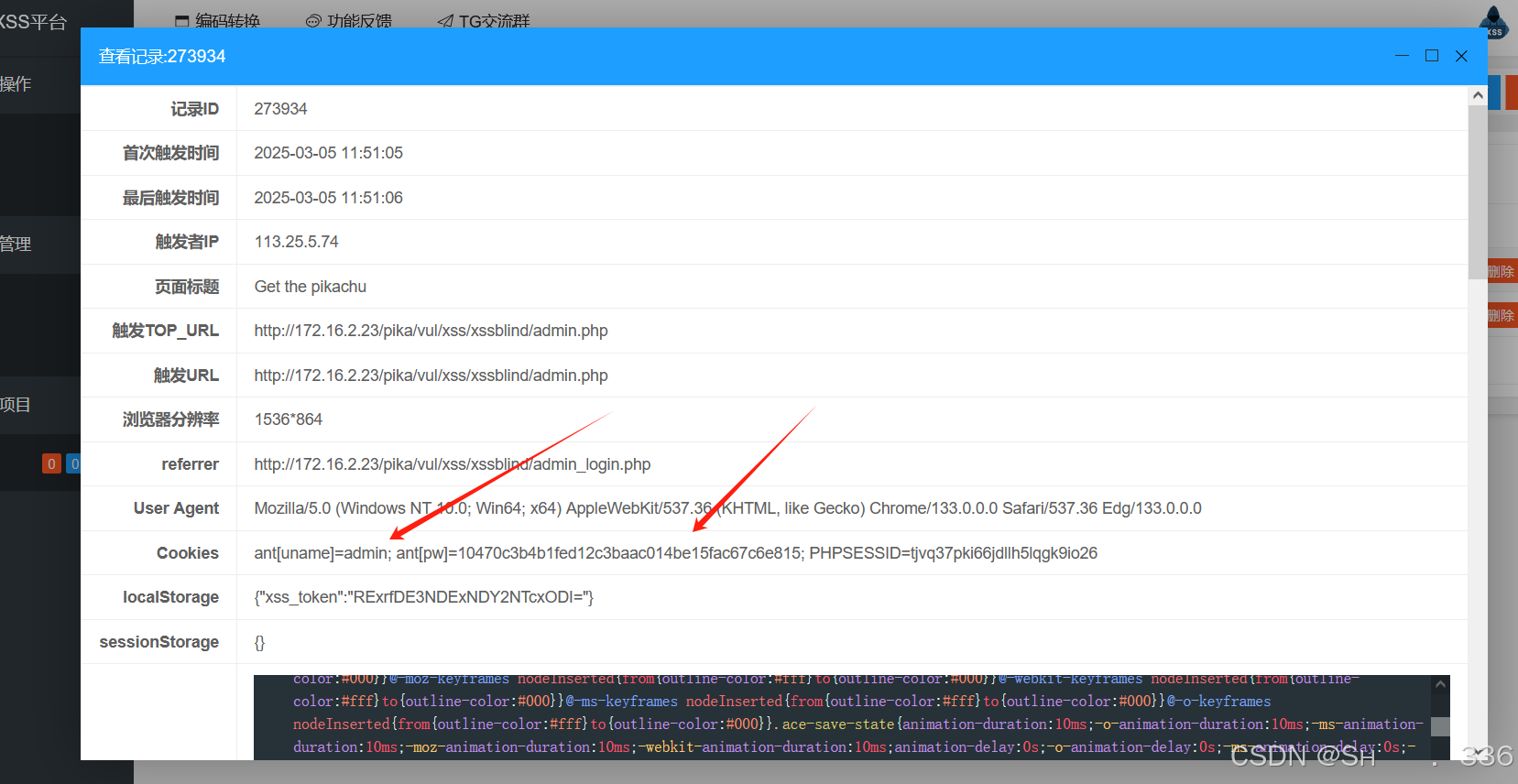
Task: Minimize the record 273934 dialog
Action: pos(1402,56)
